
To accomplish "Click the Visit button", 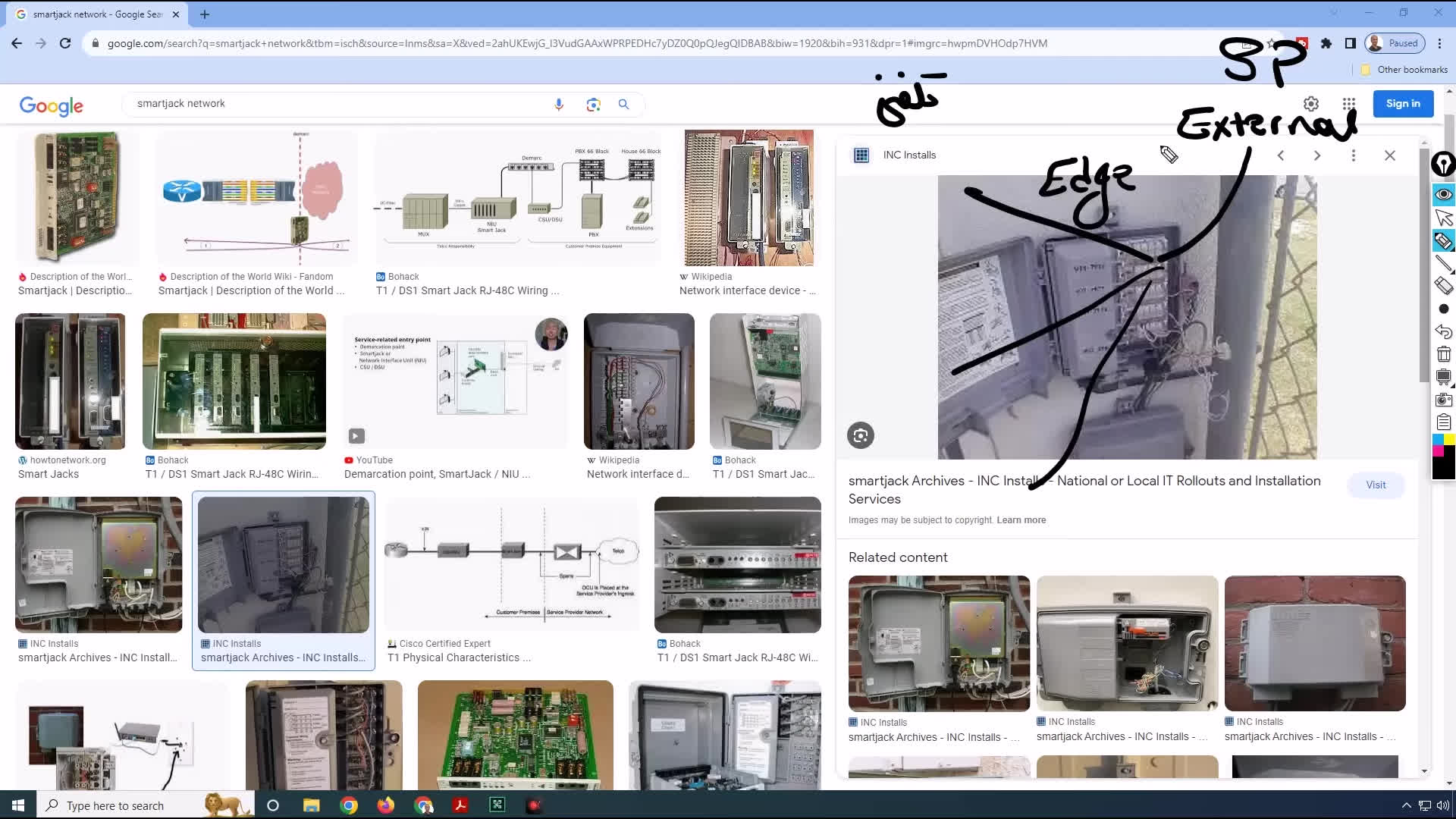I will coord(1376,485).
